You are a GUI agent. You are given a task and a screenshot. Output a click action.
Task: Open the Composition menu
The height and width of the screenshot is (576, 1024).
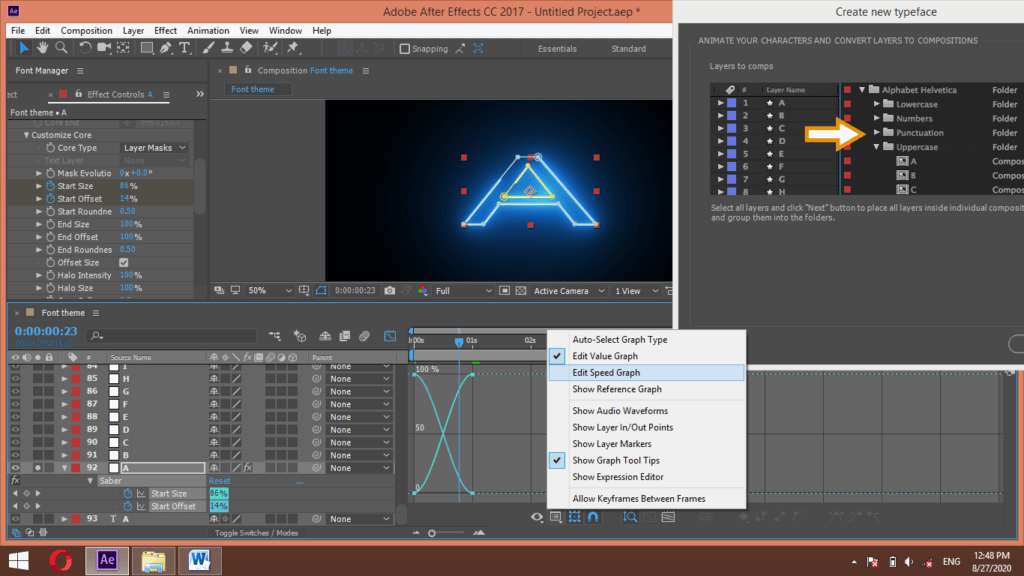point(87,30)
